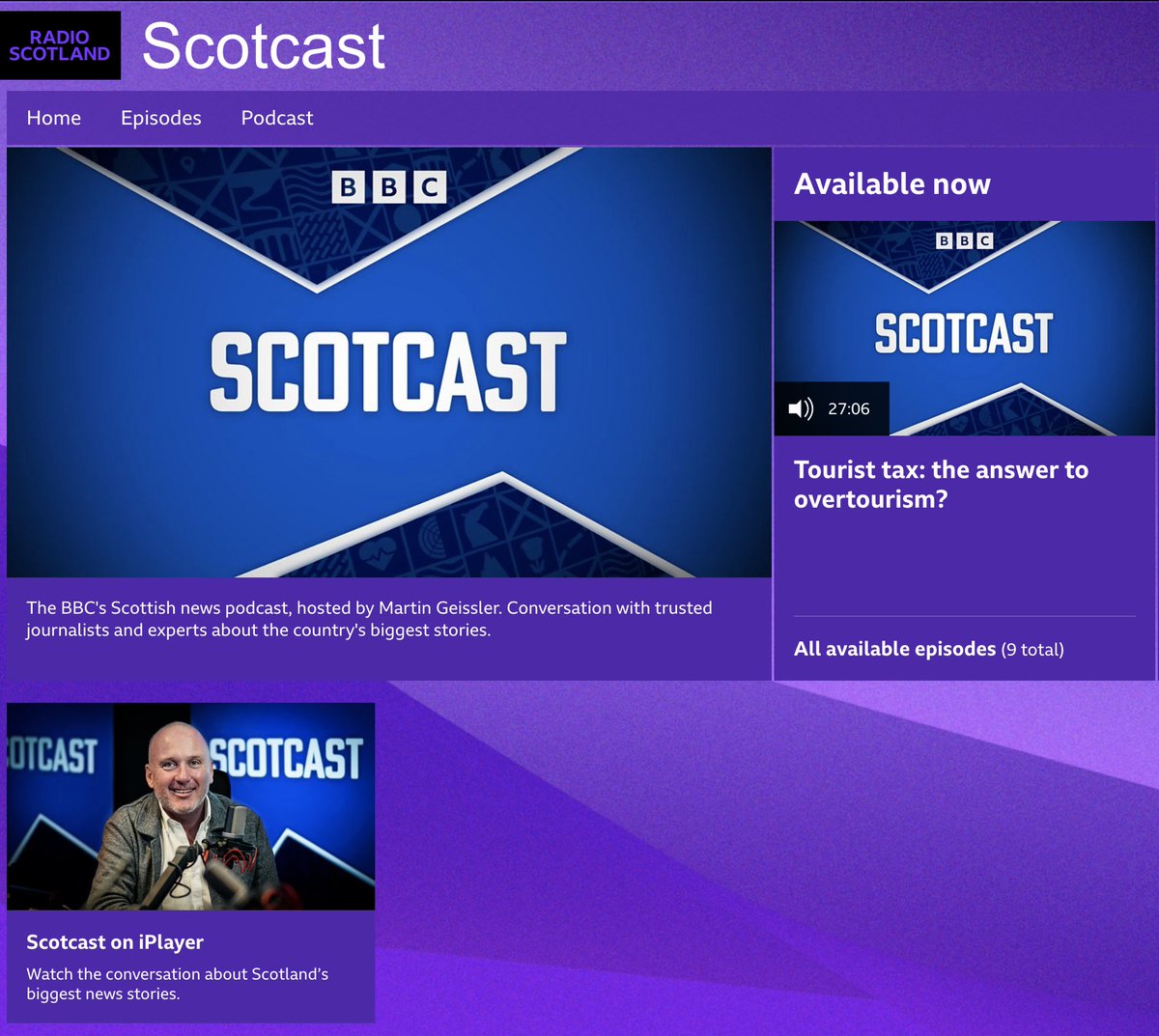Open the Scotcast on iPlayer link
The image size is (1159, 1036).
[x=115, y=942]
